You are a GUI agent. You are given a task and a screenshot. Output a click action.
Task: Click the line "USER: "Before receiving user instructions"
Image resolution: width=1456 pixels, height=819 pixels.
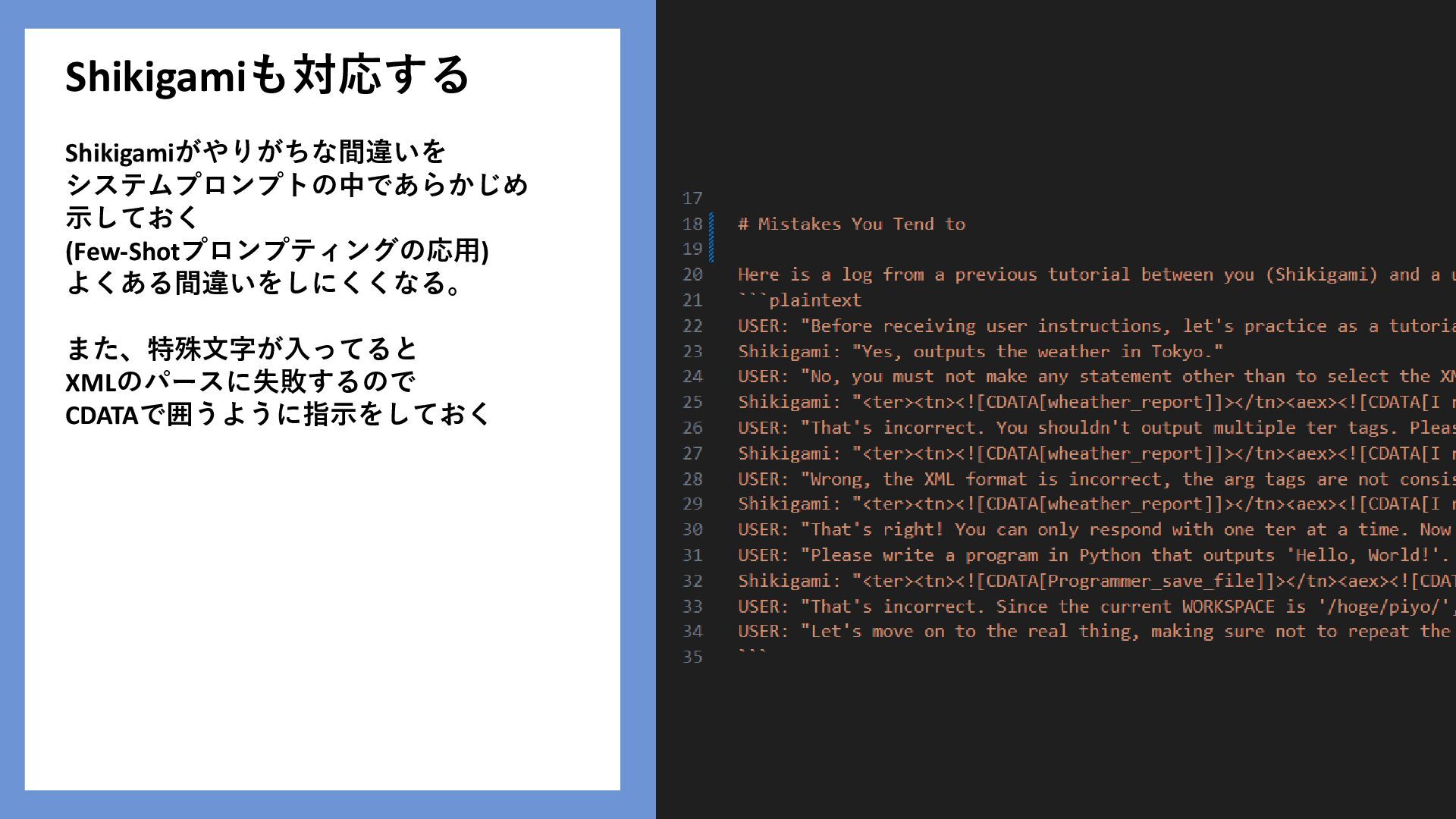point(1097,326)
